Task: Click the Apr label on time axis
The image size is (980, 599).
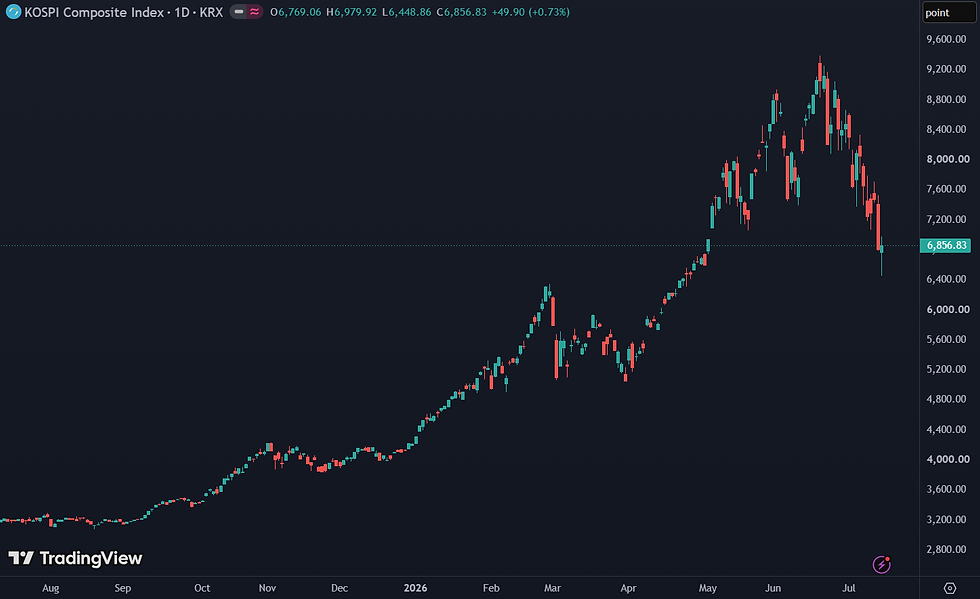Action: coord(628,588)
